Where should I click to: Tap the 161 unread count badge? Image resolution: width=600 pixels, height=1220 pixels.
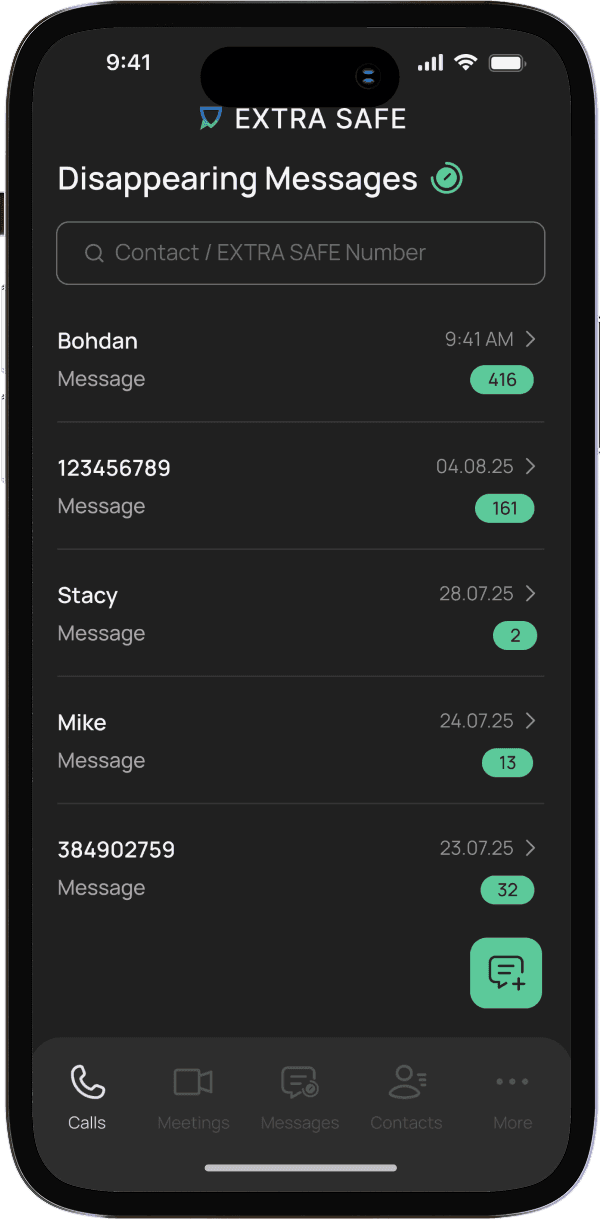(x=505, y=508)
